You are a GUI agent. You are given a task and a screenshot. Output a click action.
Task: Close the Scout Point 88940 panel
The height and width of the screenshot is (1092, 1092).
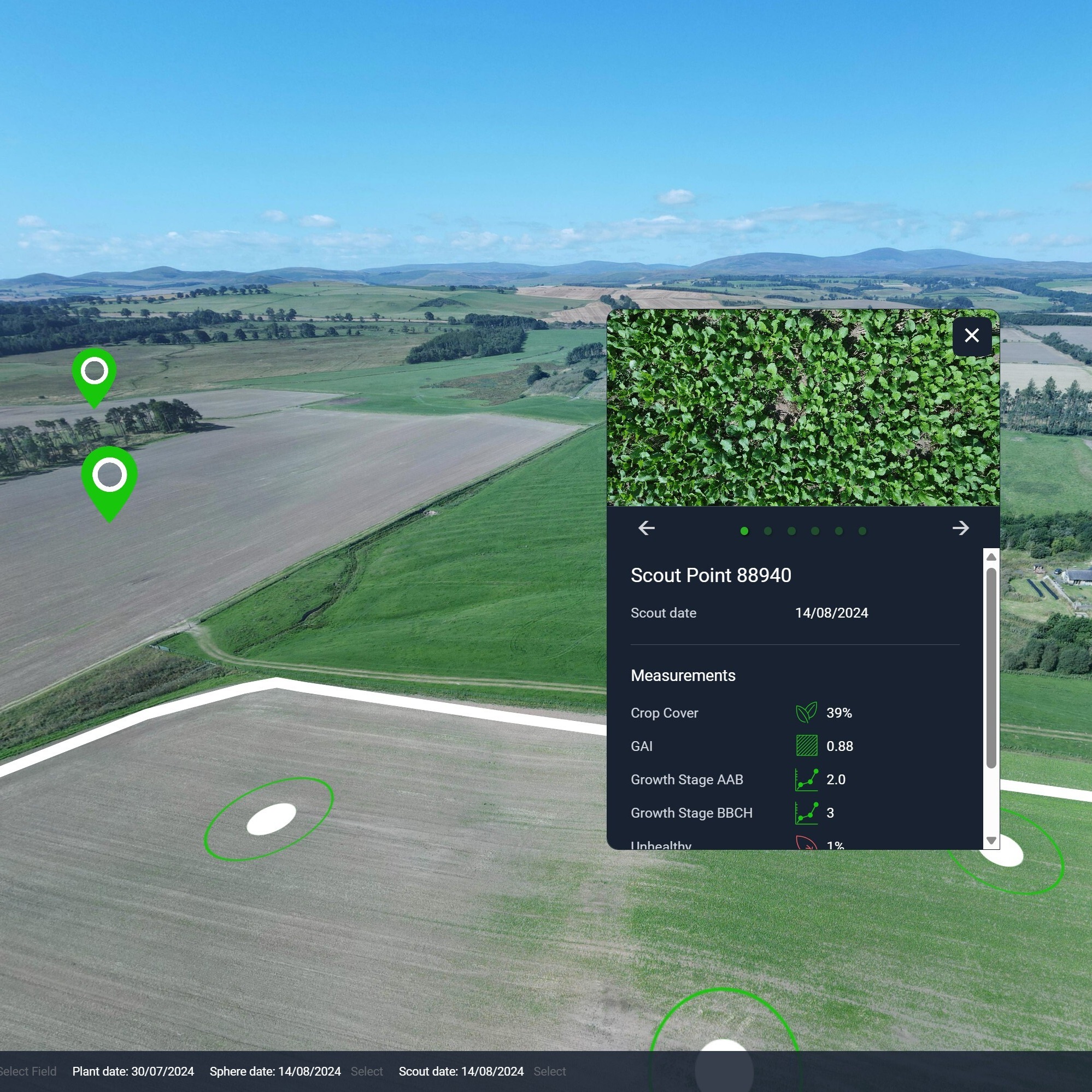(972, 336)
